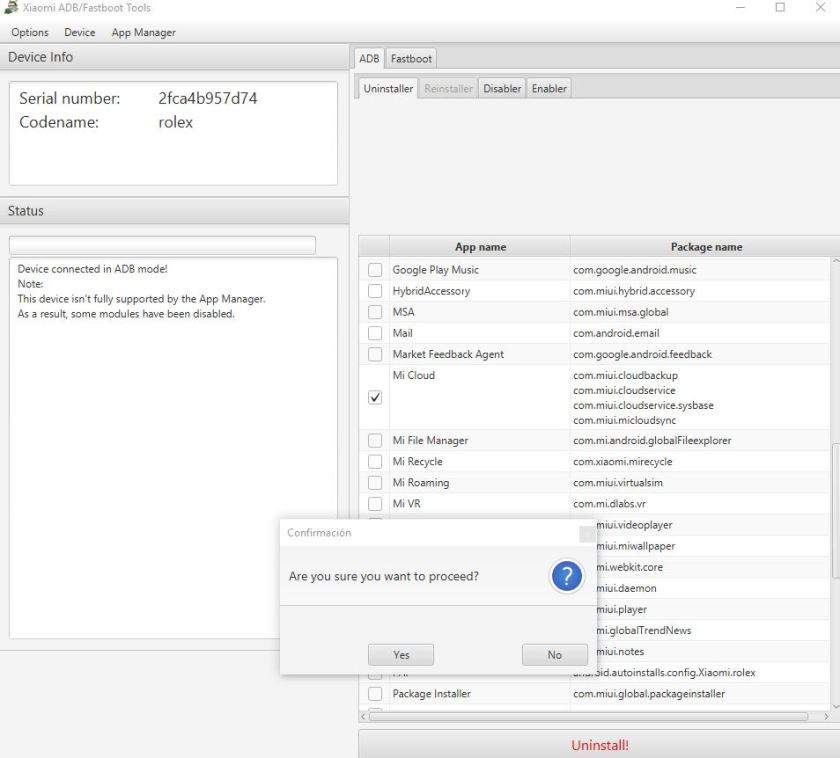
Task: Enable the Package Installer checkbox
Action: point(375,694)
